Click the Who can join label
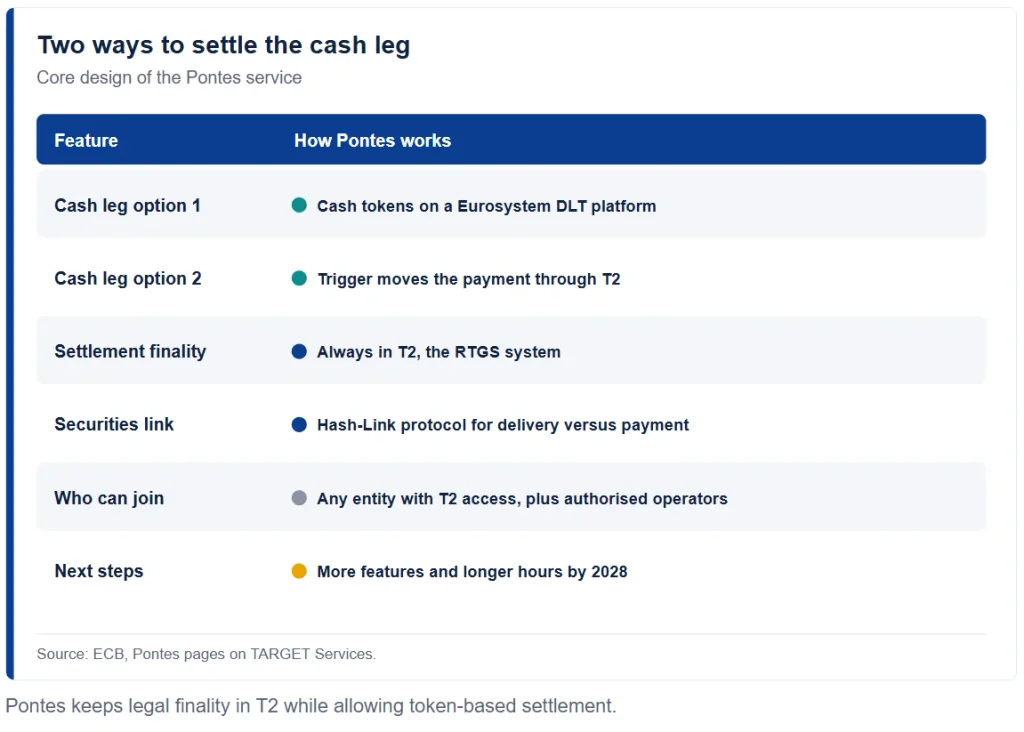The height and width of the screenshot is (732, 1024). [x=109, y=498]
